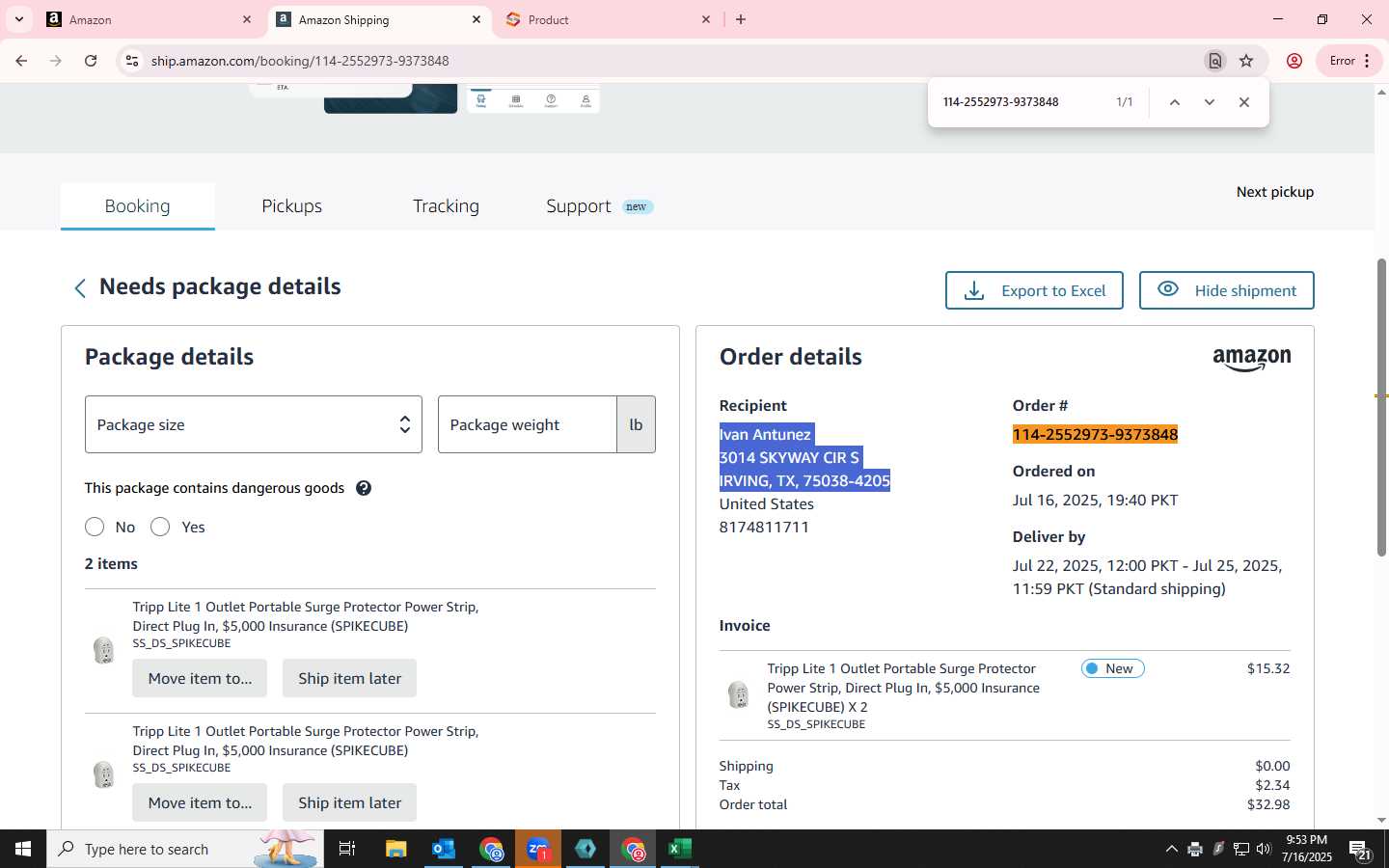1389x868 pixels.
Task: Open the Windows Start menu
Action: coord(23,849)
